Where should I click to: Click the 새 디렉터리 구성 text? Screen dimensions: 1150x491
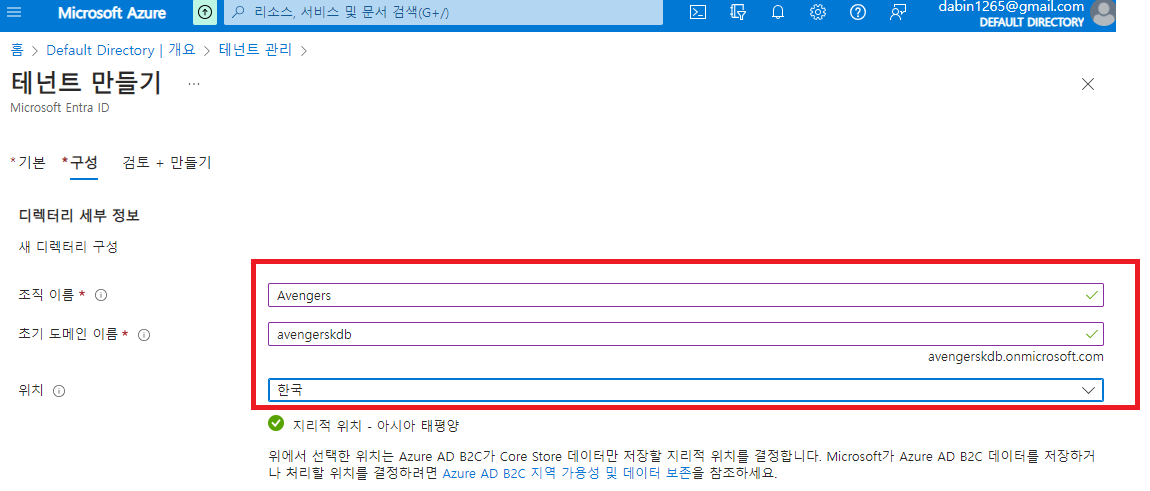[67, 247]
